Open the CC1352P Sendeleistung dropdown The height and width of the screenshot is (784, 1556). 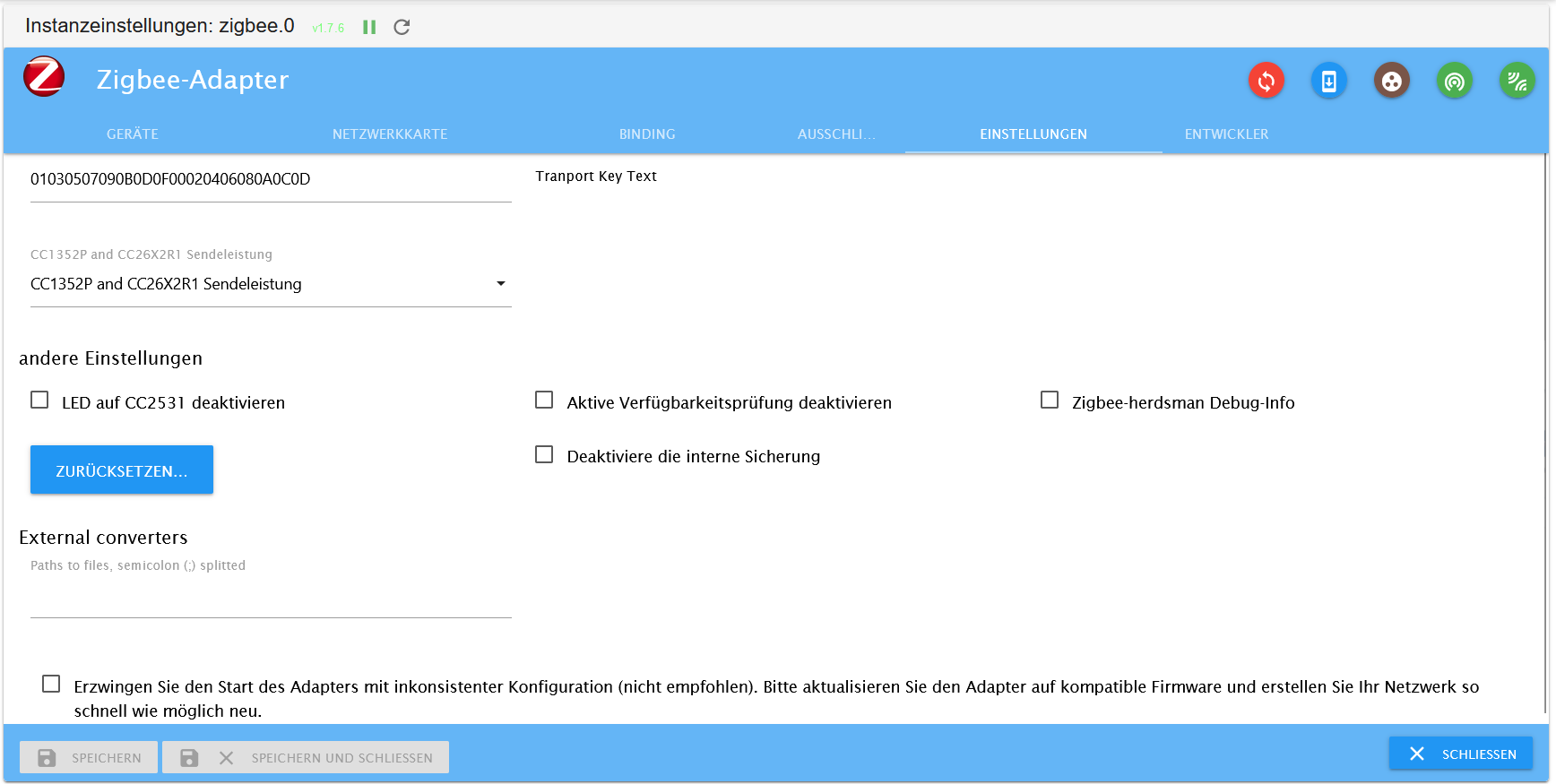pyautogui.click(x=271, y=284)
